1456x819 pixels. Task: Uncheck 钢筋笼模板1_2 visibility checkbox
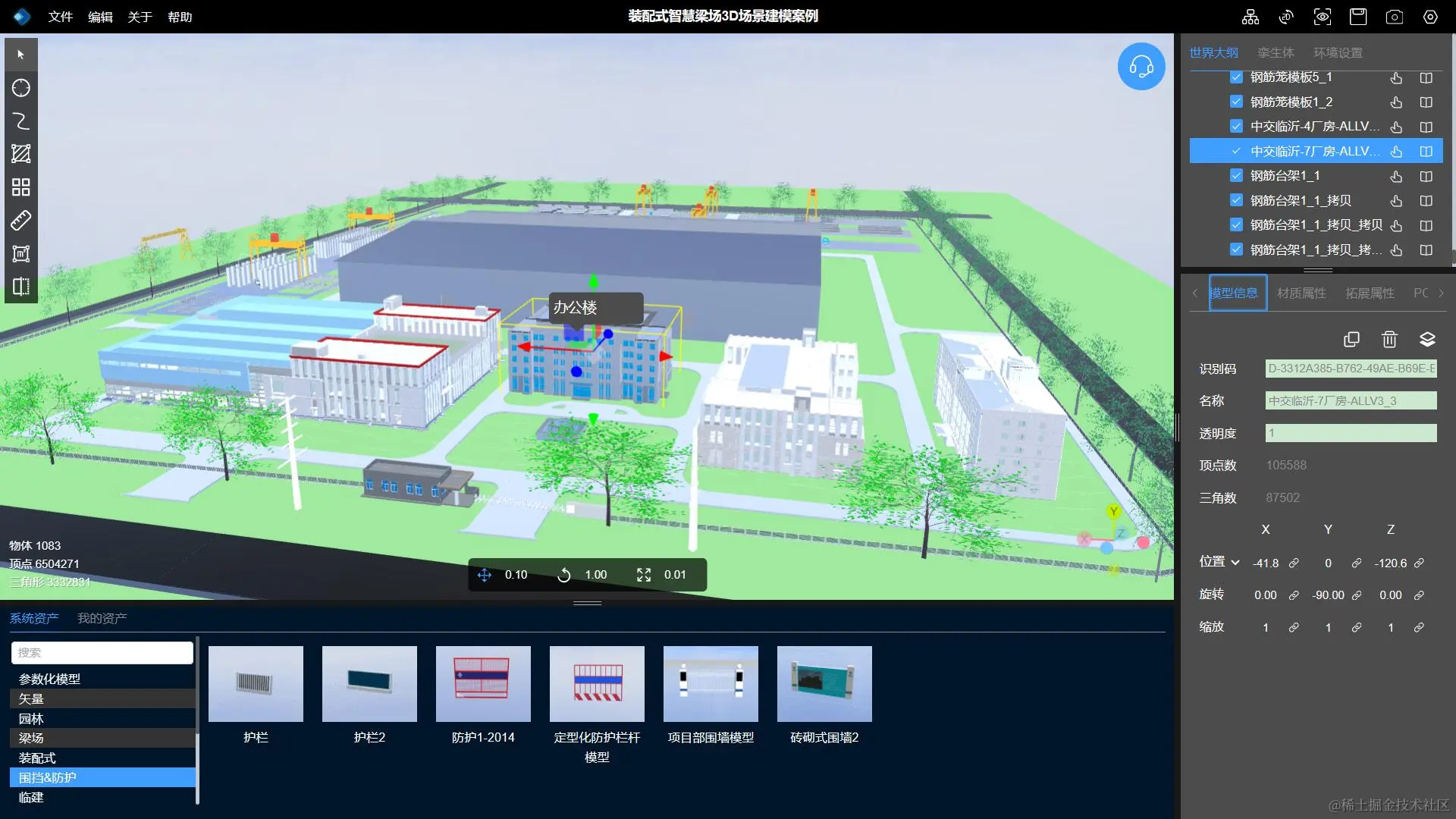[x=1236, y=102]
